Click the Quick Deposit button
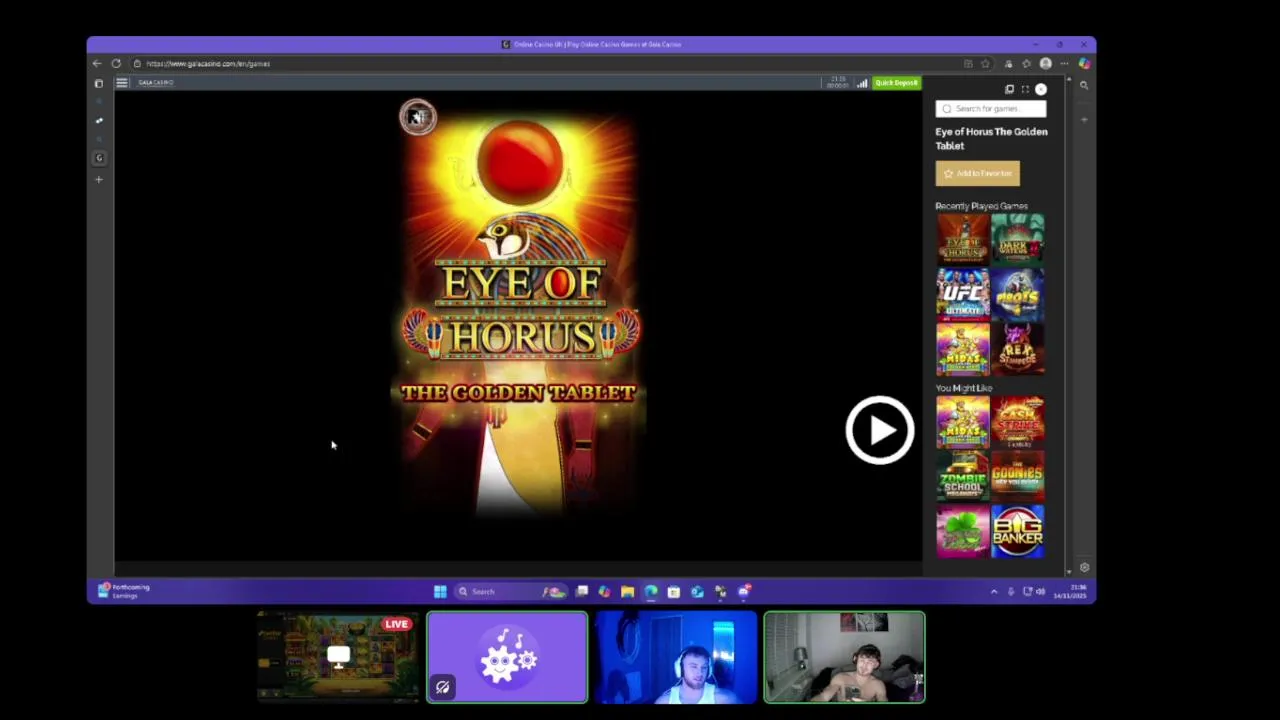Image resolution: width=1280 pixels, height=720 pixels. [x=896, y=83]
